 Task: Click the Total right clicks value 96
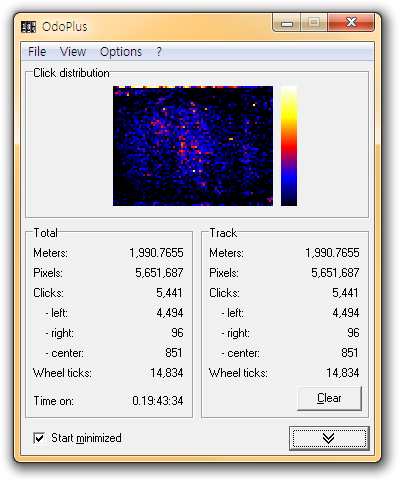[177, 333]
